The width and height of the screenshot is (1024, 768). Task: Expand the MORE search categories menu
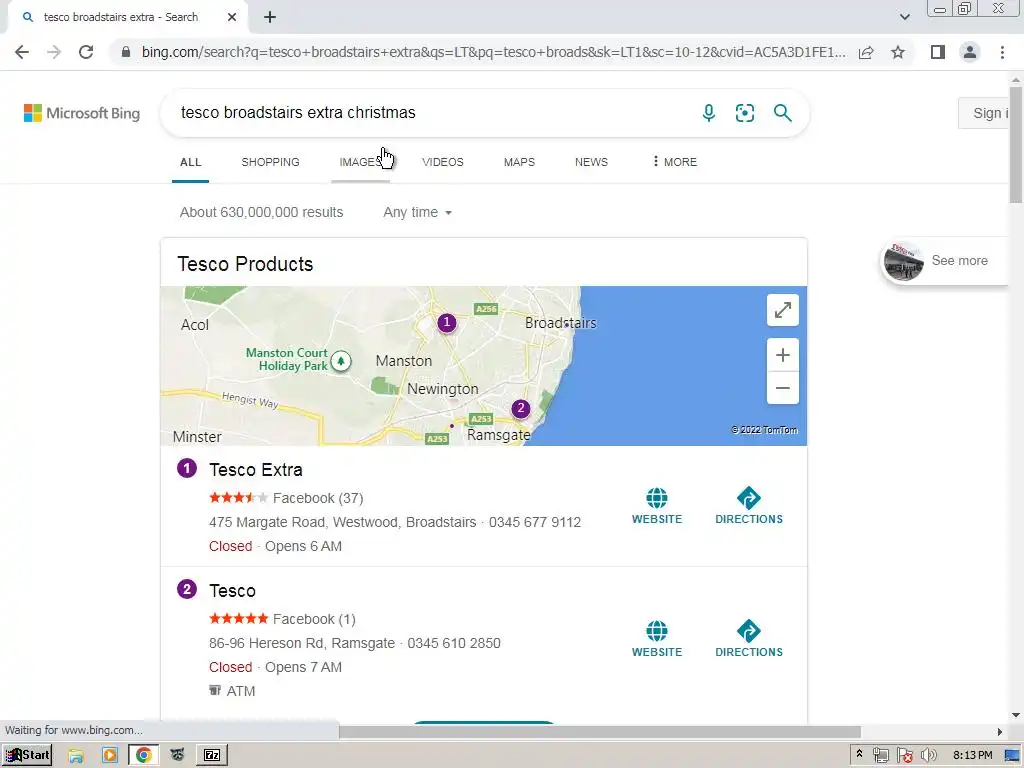click(675, 162)
